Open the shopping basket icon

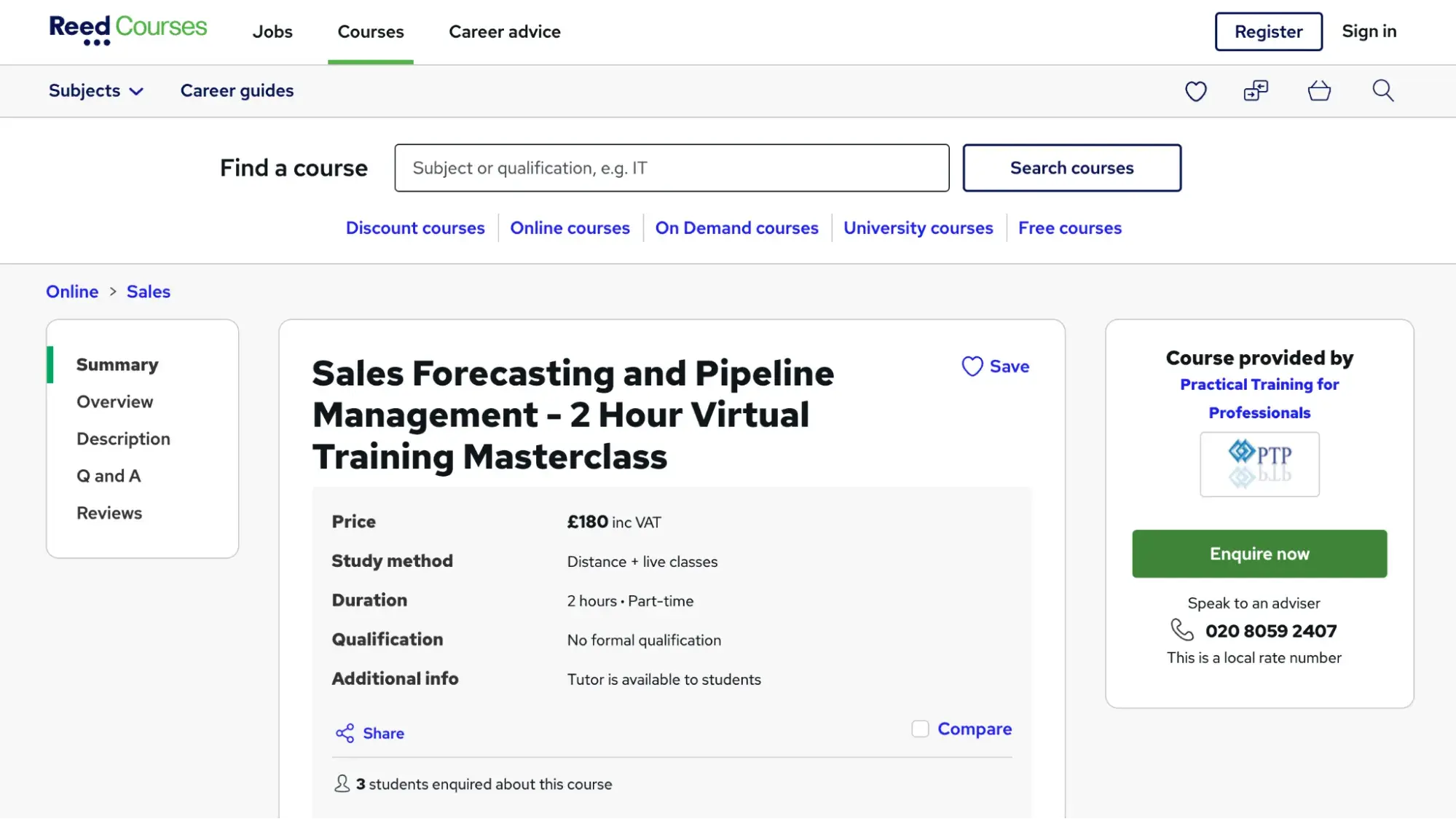tap(1318, 90)
